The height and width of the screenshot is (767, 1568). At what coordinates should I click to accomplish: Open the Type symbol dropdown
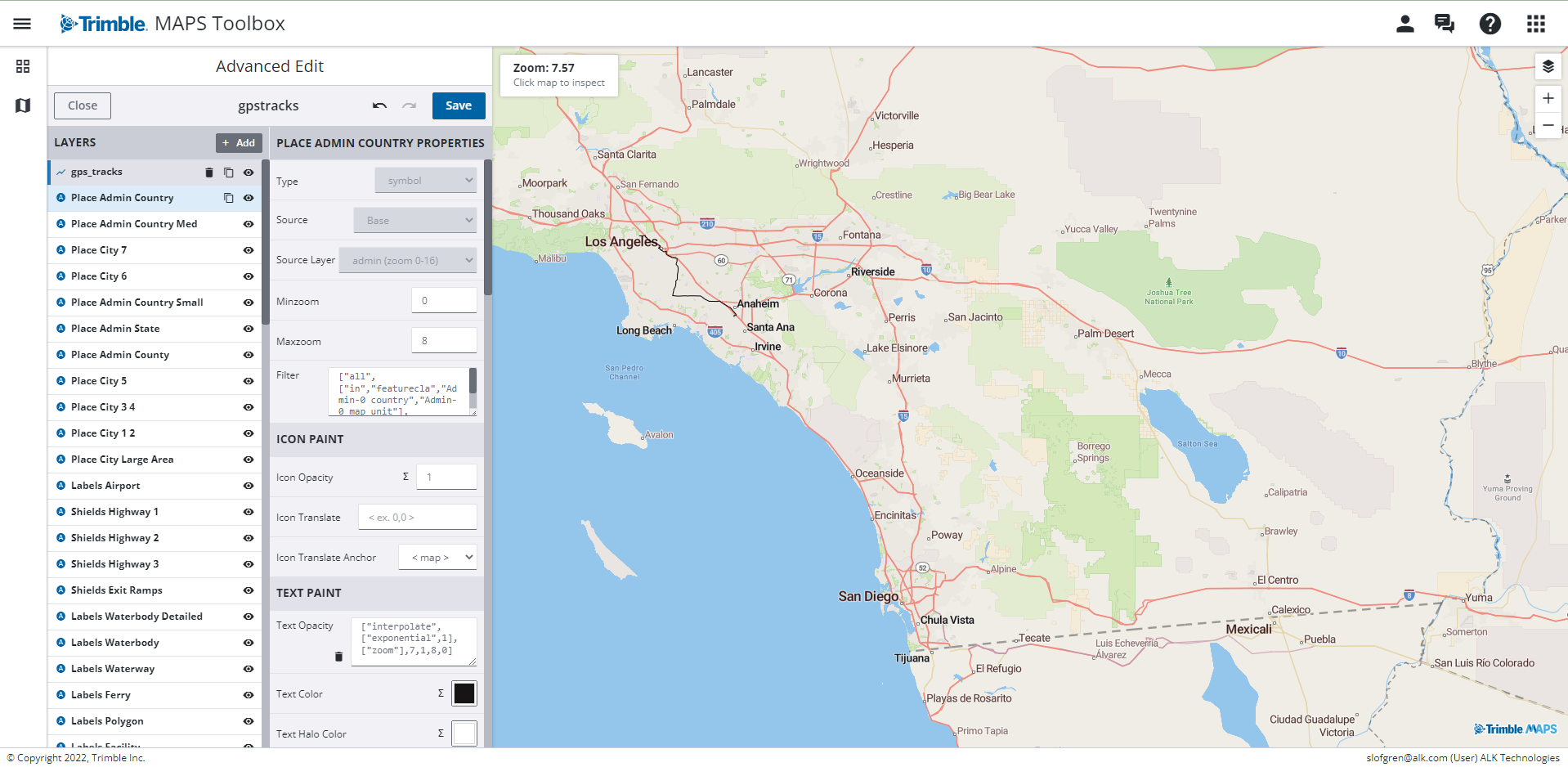point(426,181)
